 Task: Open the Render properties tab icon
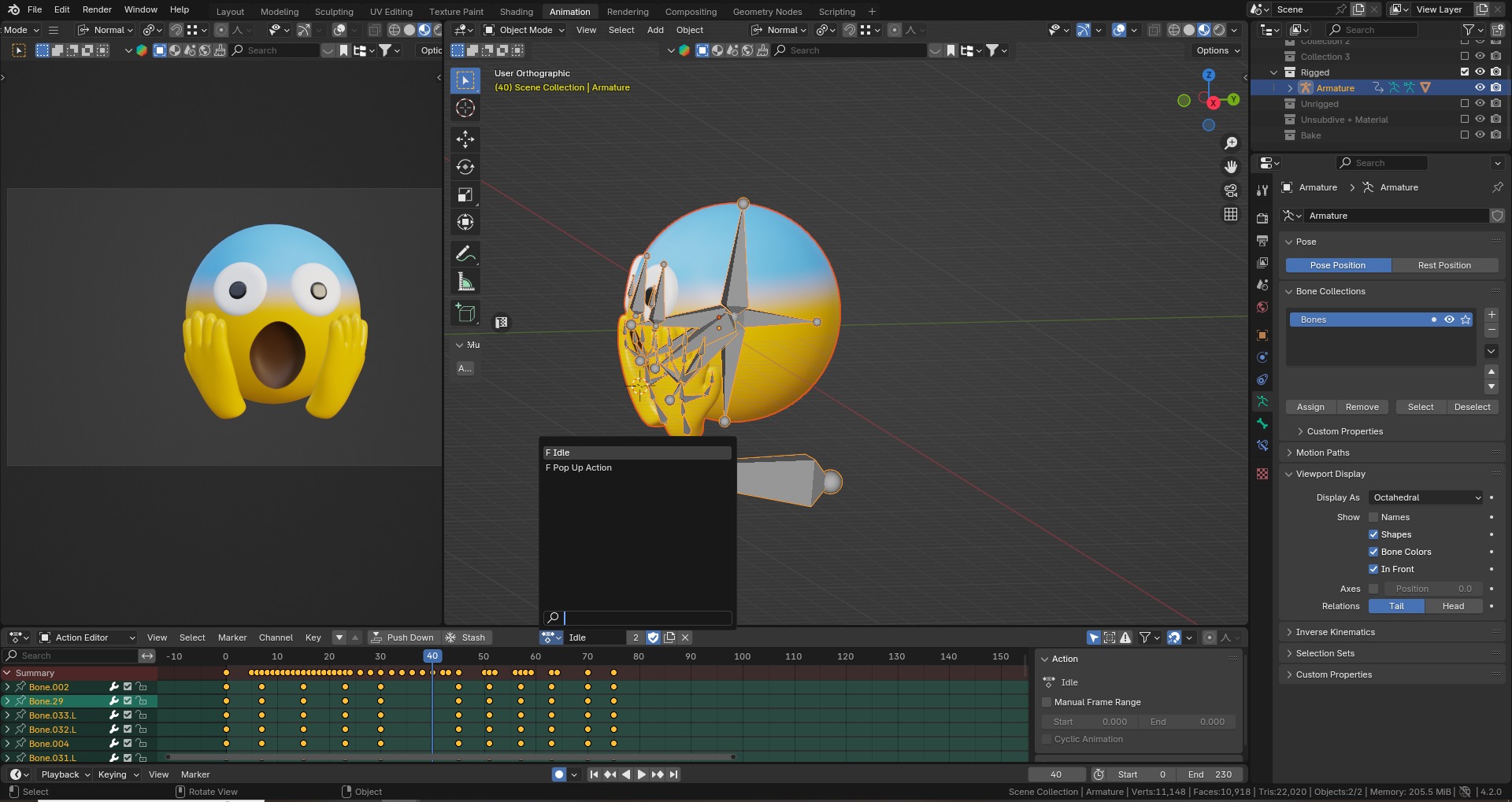1262,218
